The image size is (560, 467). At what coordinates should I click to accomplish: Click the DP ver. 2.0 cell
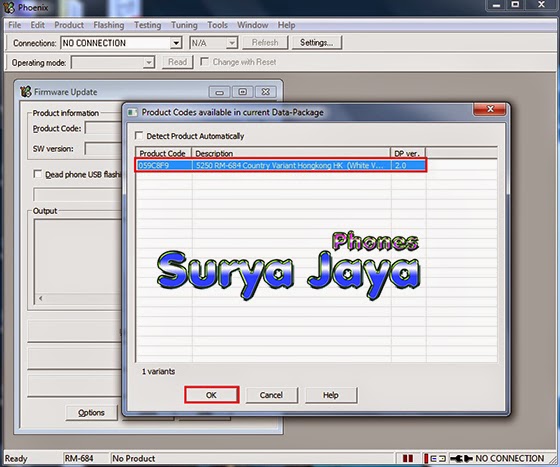[408, 165]
